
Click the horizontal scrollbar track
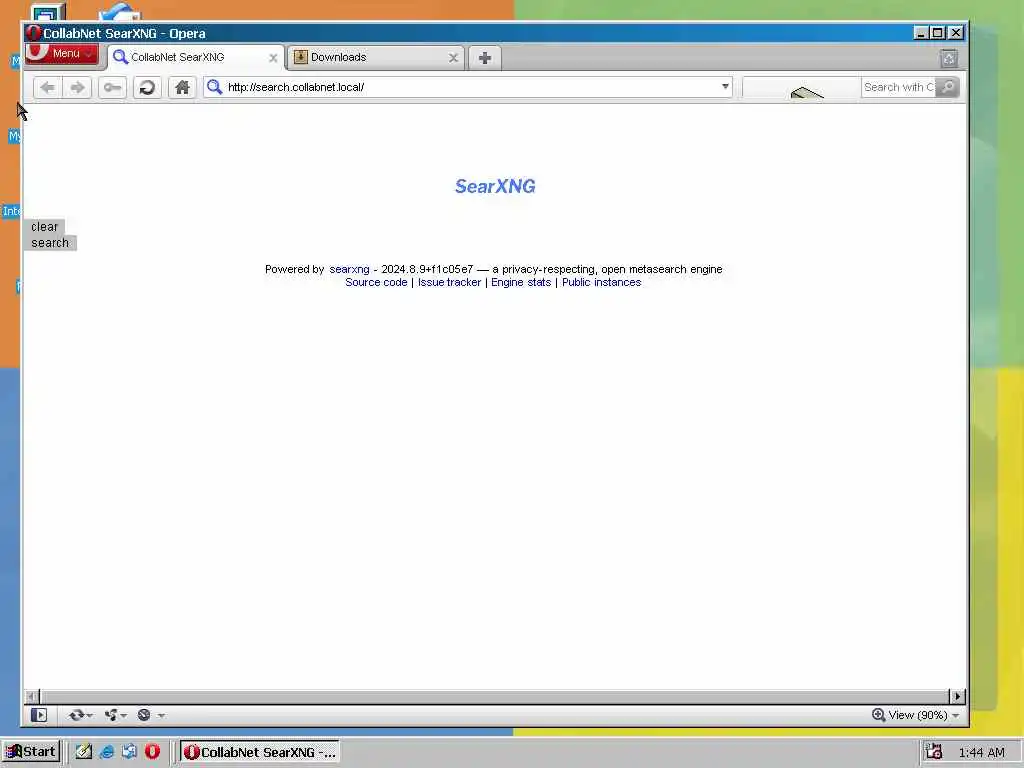[x=494, y=697]
